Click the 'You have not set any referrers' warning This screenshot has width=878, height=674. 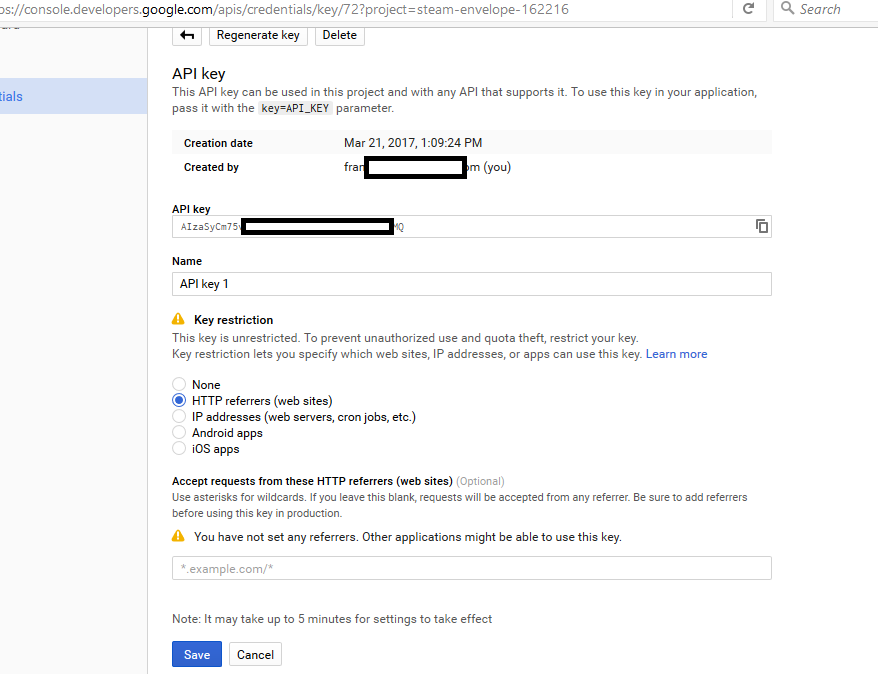[x=408, y=537]
